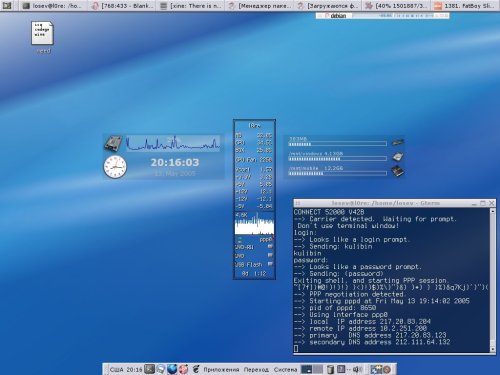Click the analog clock icon
Viewport: 500px width, 375px height.
tap(115, 167)
